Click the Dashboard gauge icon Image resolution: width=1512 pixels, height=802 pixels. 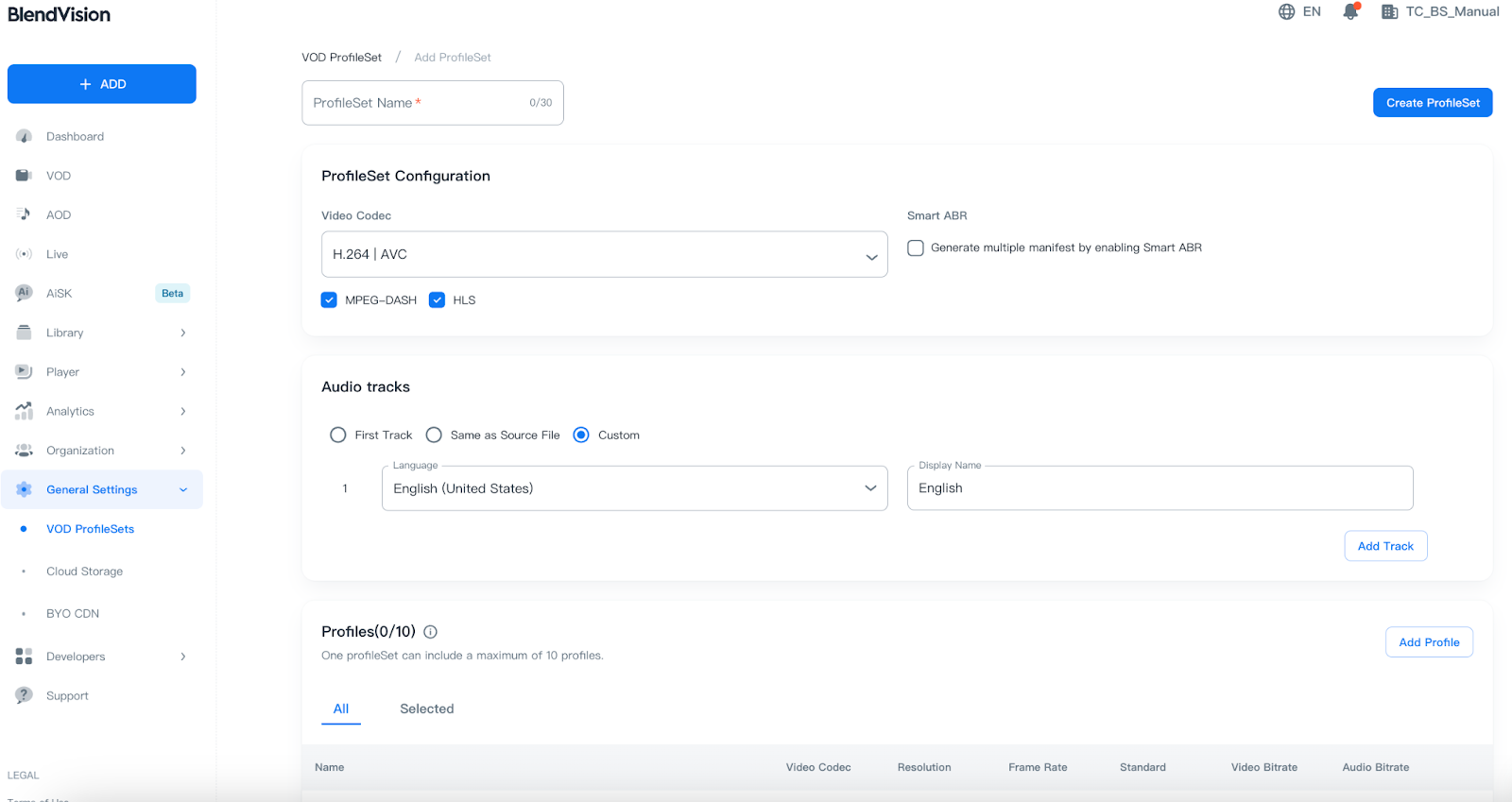coord(25,137)
